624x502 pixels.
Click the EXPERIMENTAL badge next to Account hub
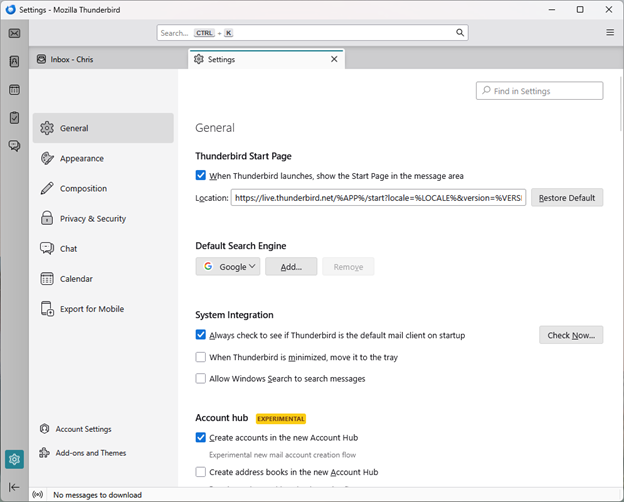(281, 418)
